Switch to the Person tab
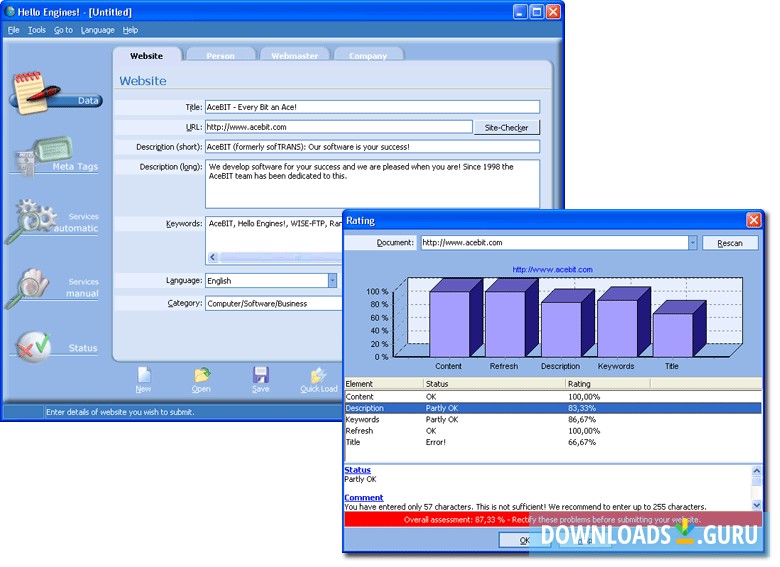The height and width of the screenshot is (567, 780). pos(220,55)
